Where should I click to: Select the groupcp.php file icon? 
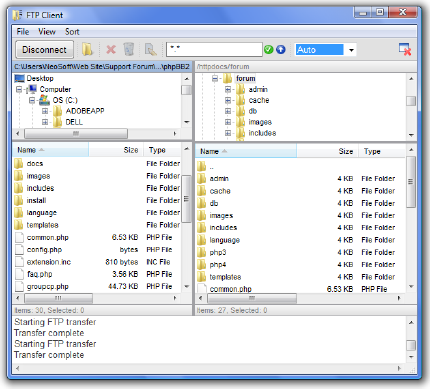pos(20,287)
